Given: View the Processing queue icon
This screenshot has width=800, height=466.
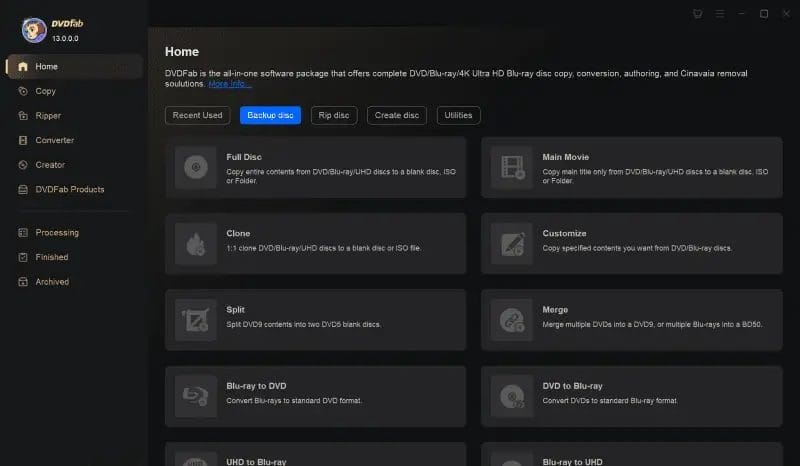Looking at the screenshot, I should point(22,232).
